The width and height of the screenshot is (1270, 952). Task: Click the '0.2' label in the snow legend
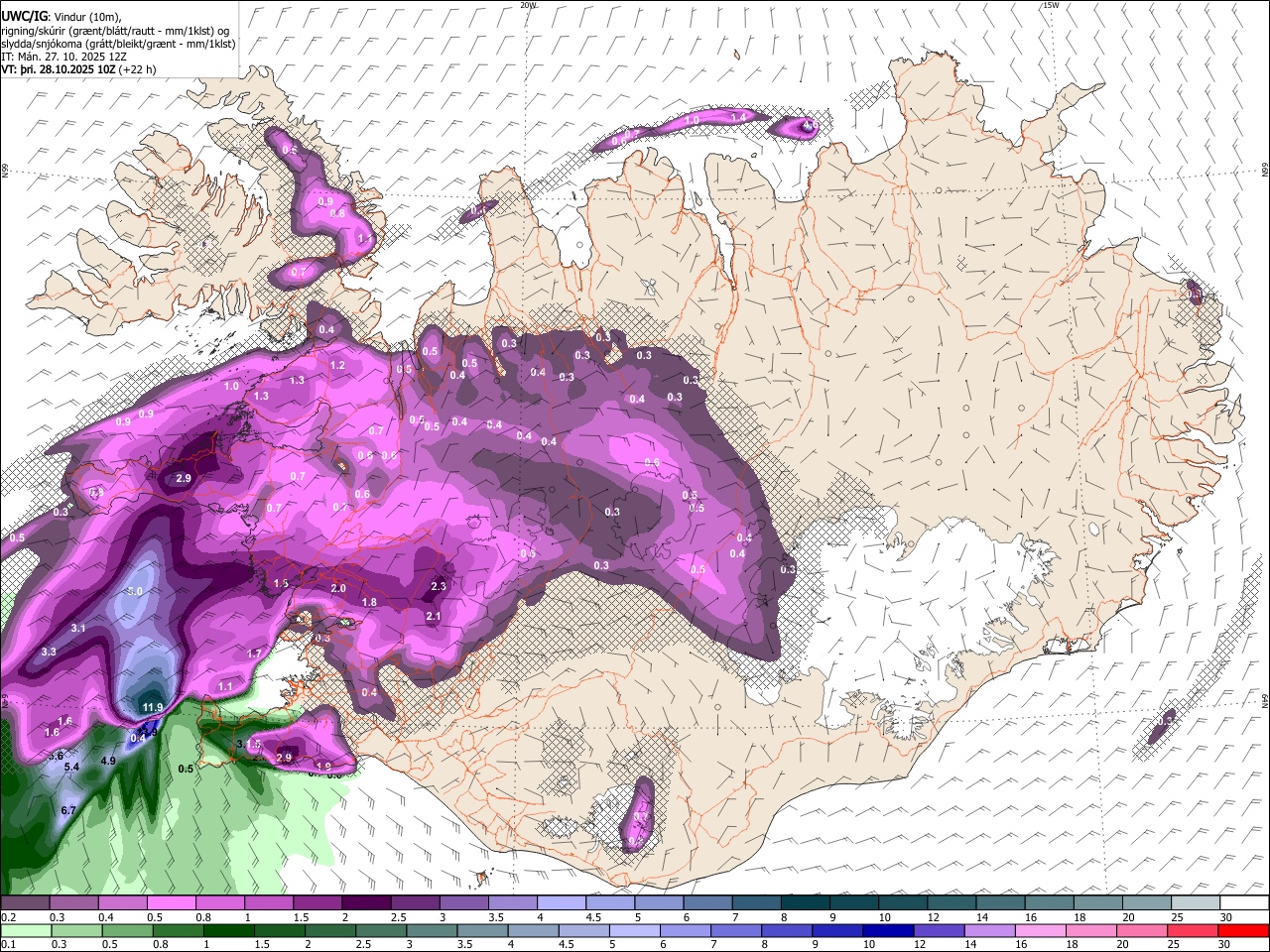[7, 917]
